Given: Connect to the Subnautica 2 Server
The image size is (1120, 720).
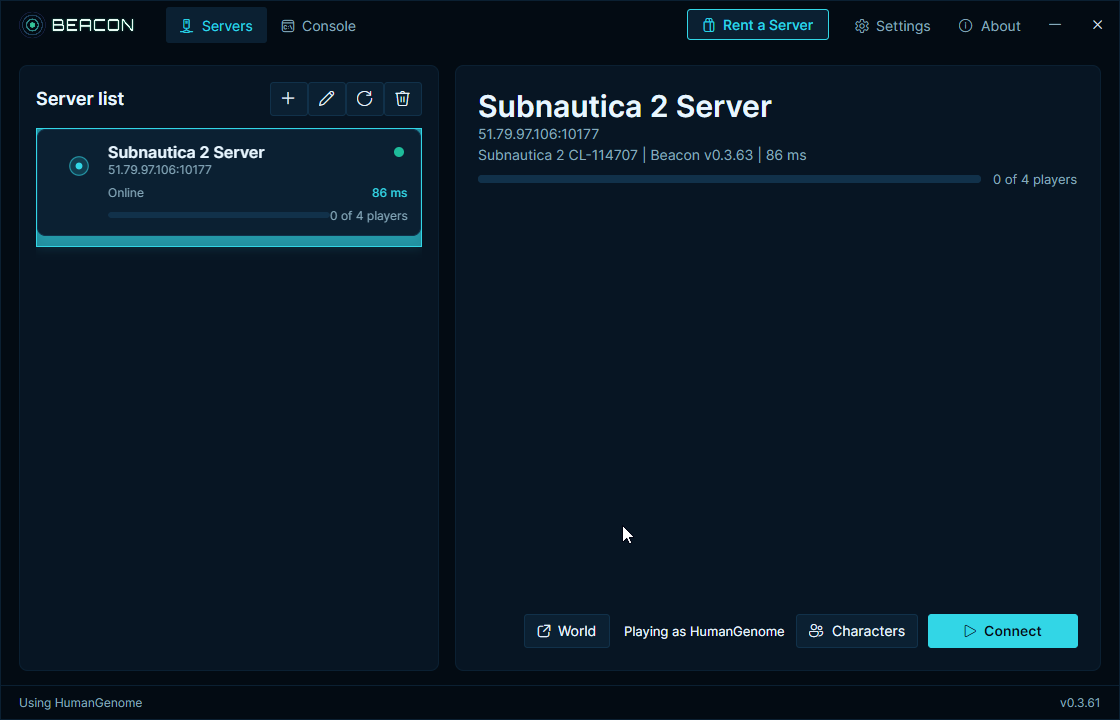Looking at the screenshot, I should pyautogui.click(x=1003, y=631).
